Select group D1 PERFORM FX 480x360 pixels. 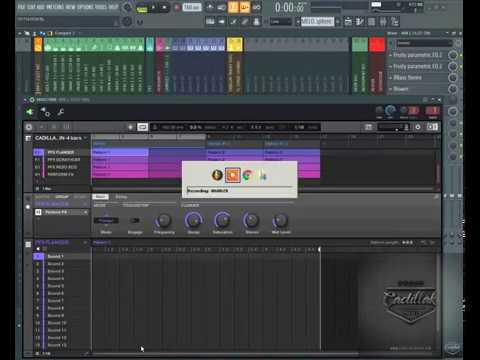(x=61, y=174)
